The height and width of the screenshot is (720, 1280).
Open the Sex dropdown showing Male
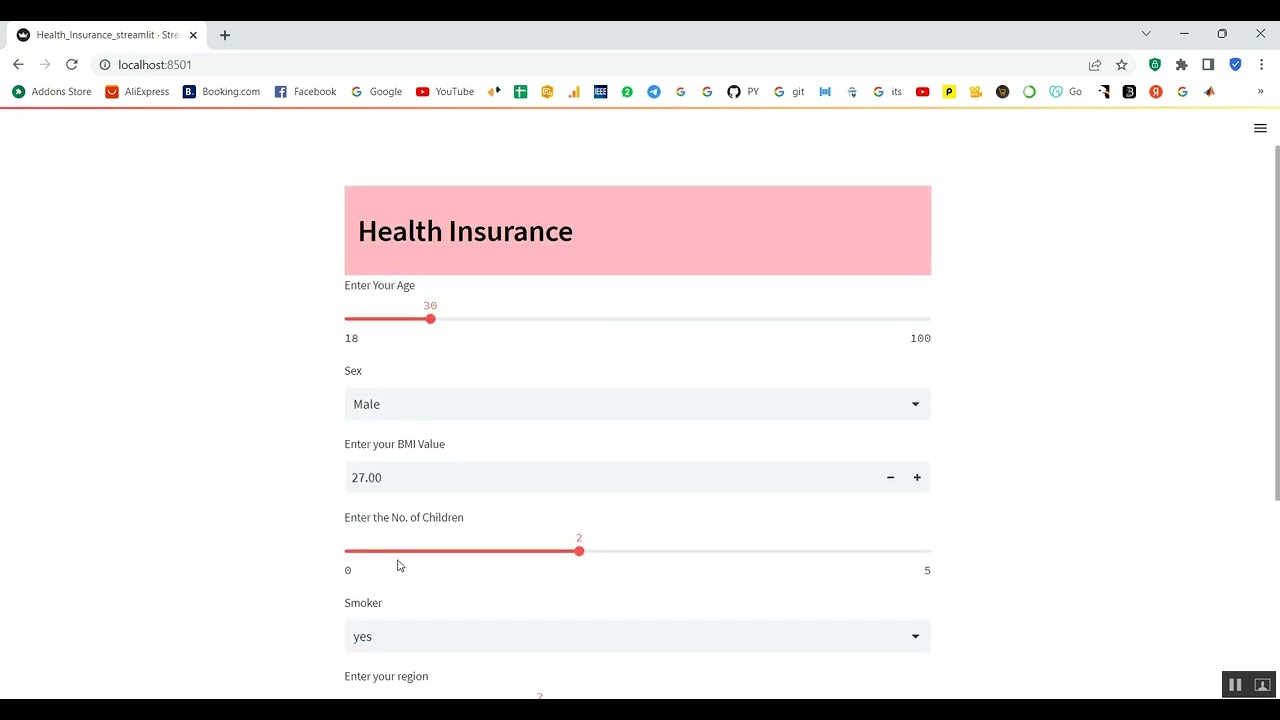pos(638,404)
